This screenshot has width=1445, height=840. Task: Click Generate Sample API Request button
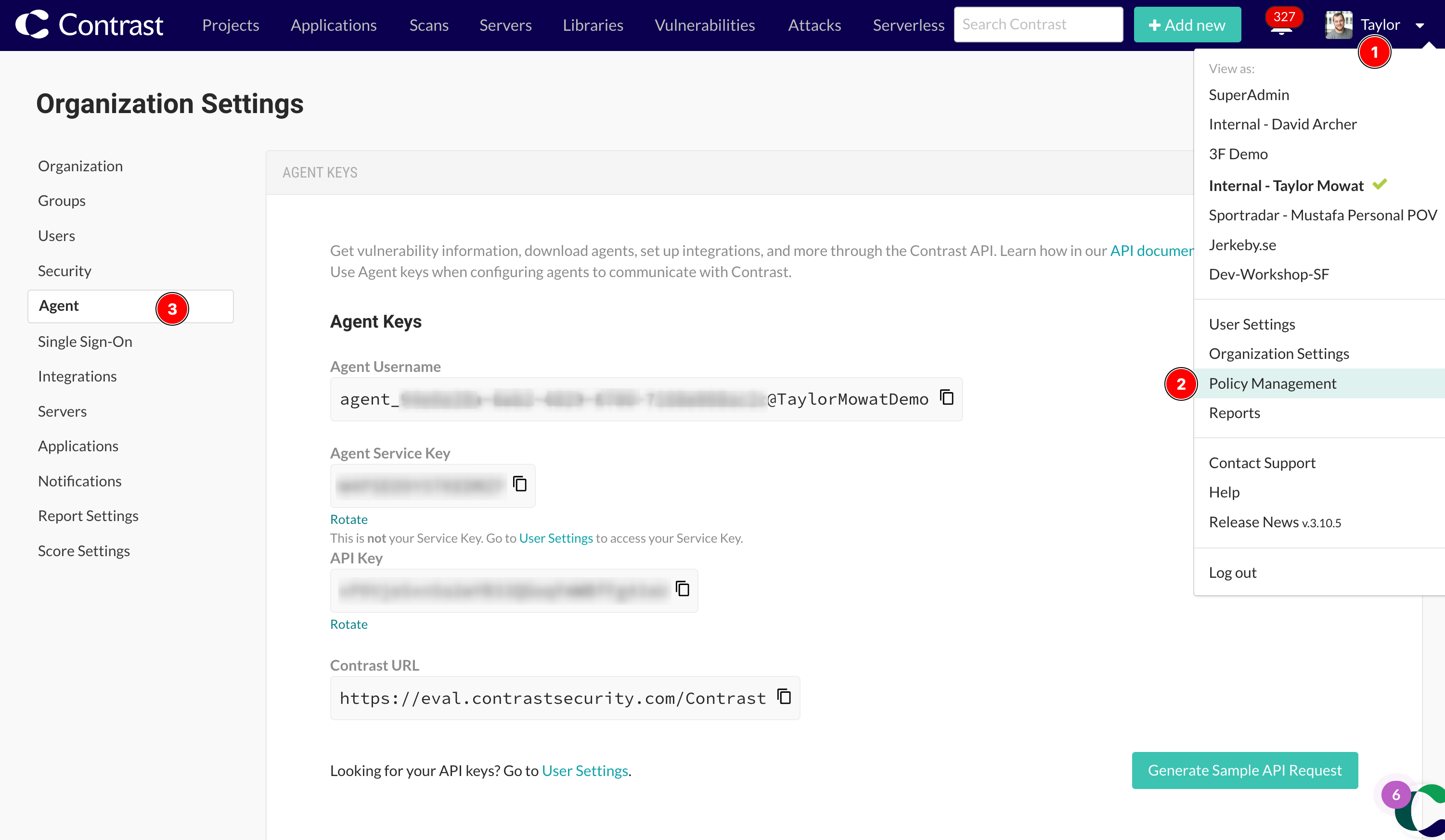point(1244,770)
